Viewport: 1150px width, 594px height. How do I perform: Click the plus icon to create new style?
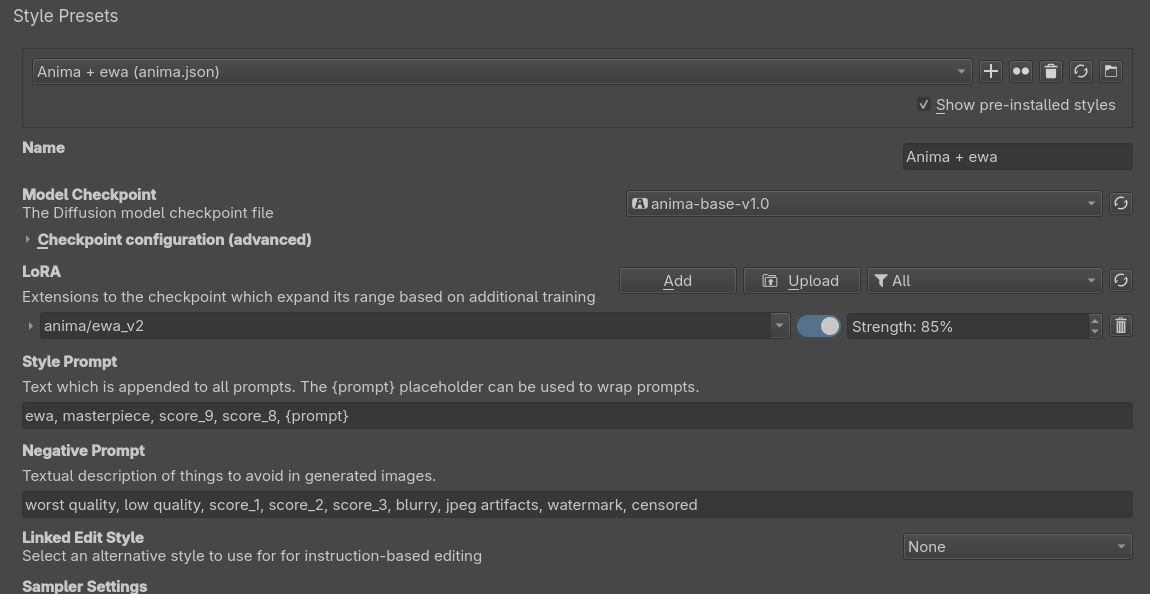[990, 71]
